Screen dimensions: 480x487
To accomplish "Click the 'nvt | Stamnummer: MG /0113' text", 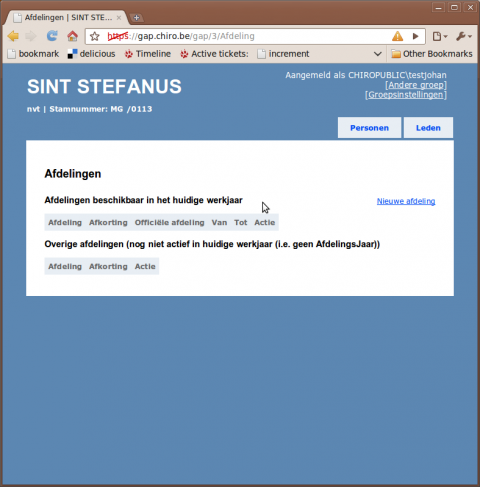I will [x=89, y=109].
